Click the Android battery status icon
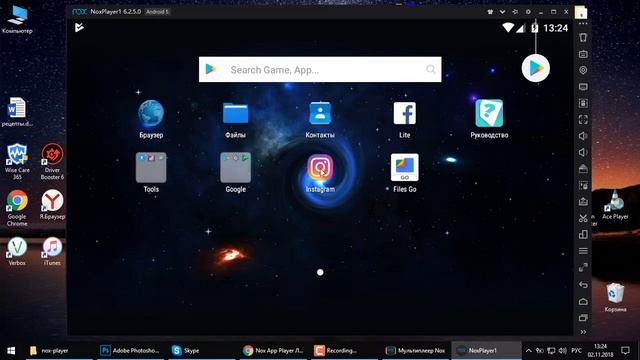The width and height of the screenshot is (640, 360). click(534, 28)
